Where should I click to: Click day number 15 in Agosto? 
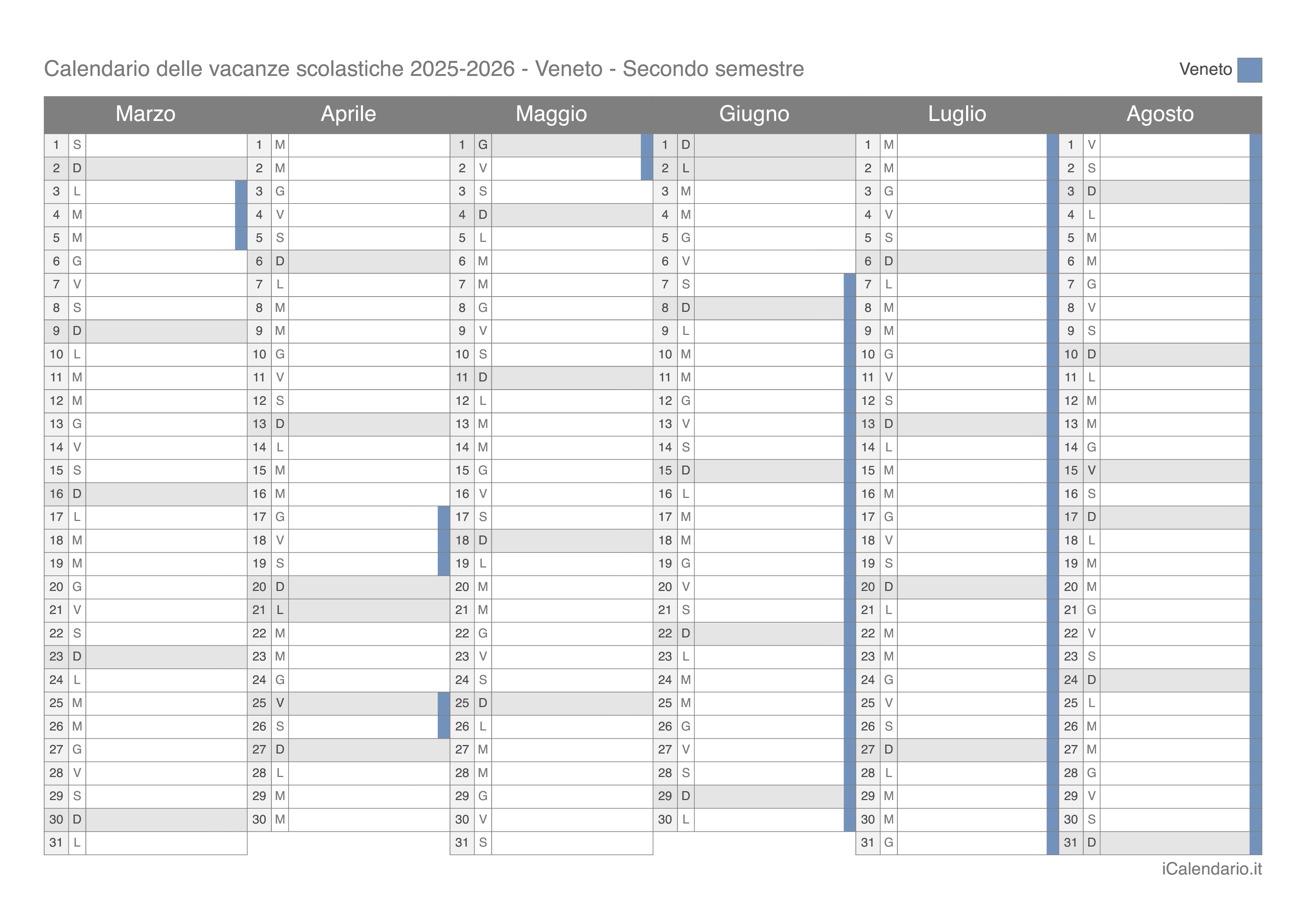point(1070,470)
